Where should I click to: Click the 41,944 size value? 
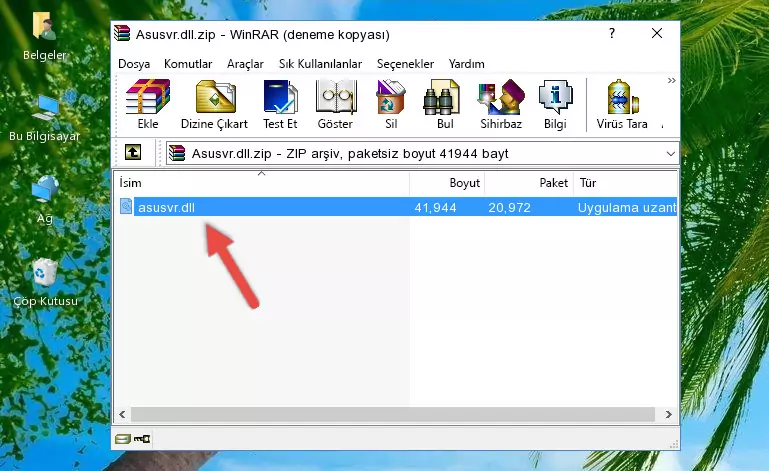click(436, 208)
